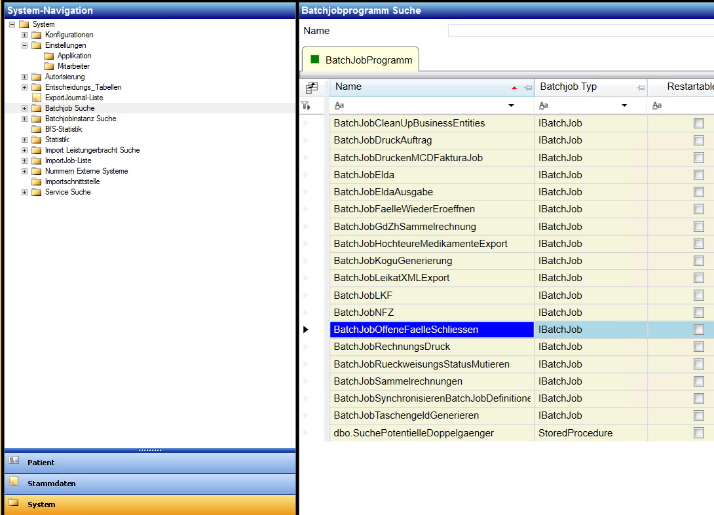Toggle Restartable checkbox for BatchJobCleanUpBusinessEntities
The height and width of the screenshot is (515, 714).
point(698,123)
